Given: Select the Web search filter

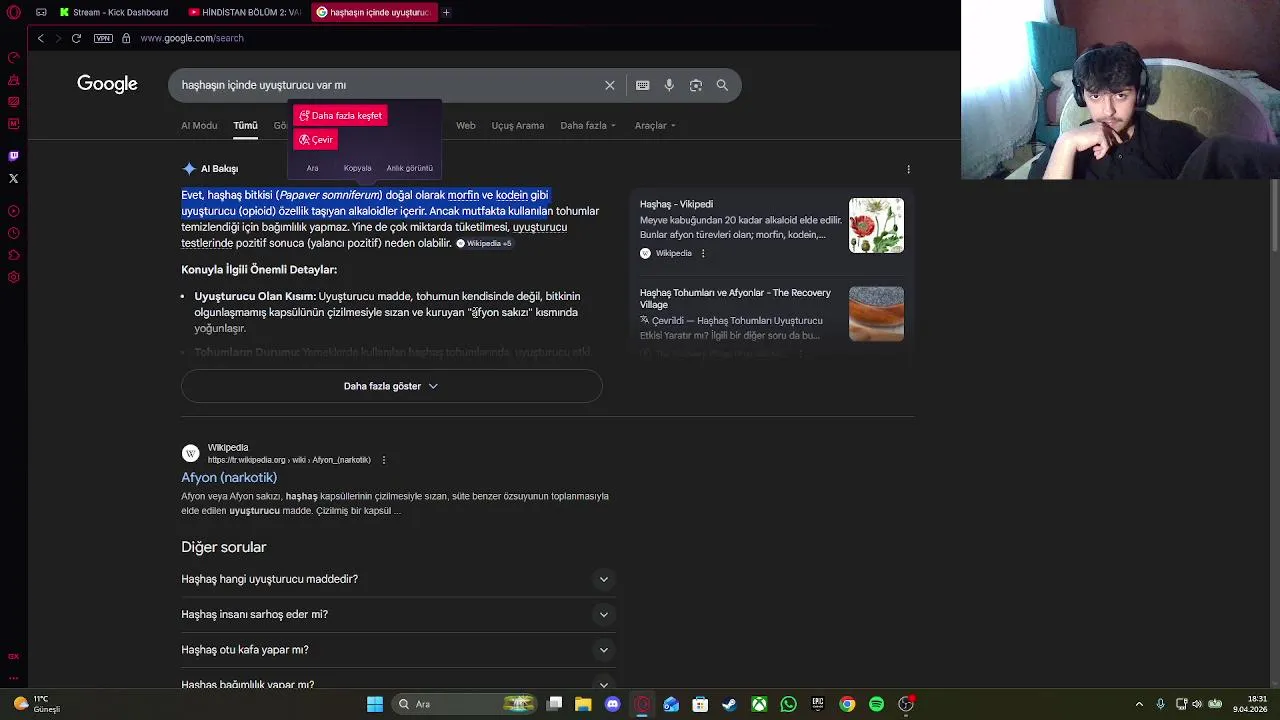Looking at the screenshot, I should pyautogui.click(x=465, y=125).
